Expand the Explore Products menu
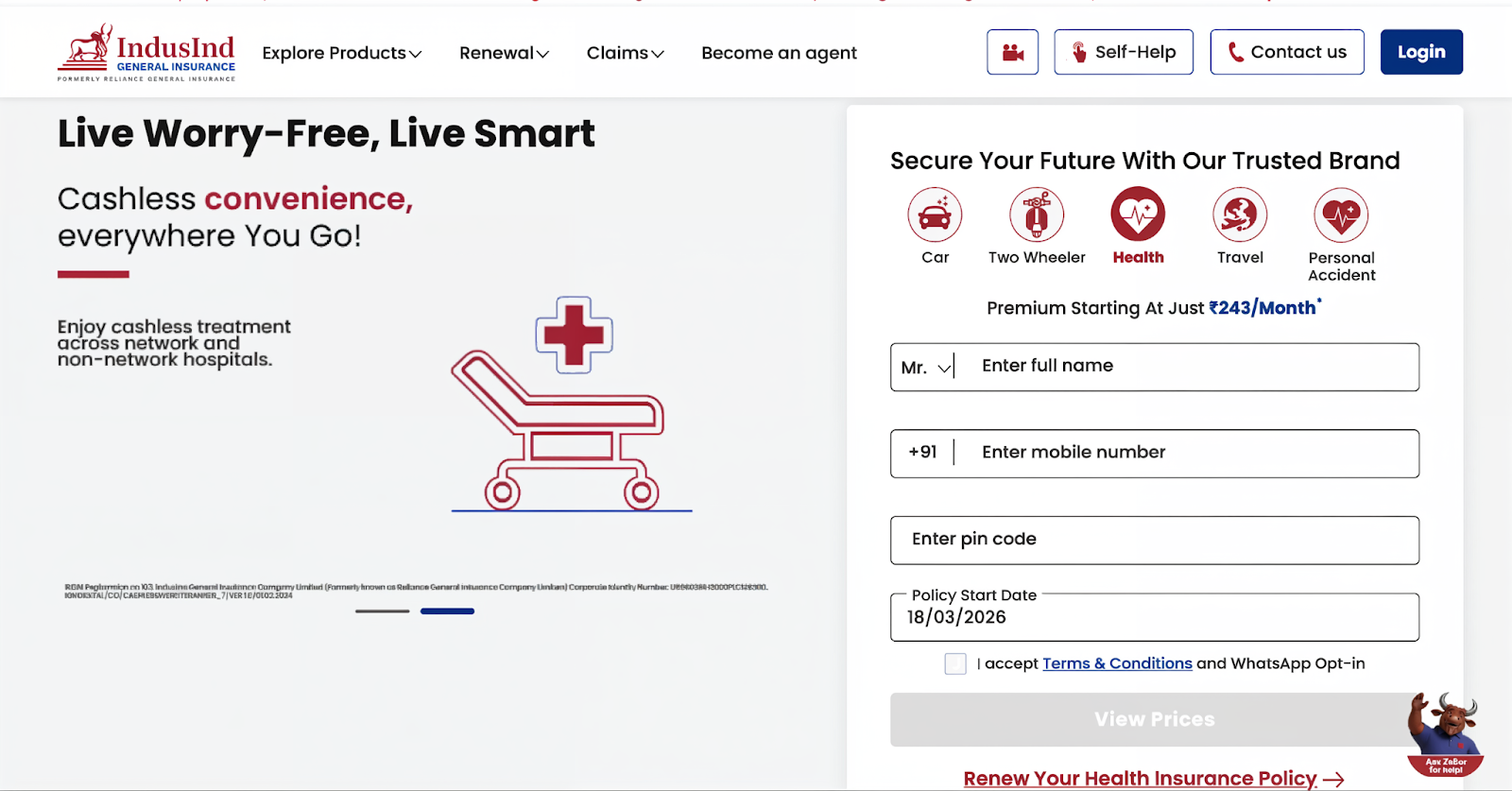 341,53
